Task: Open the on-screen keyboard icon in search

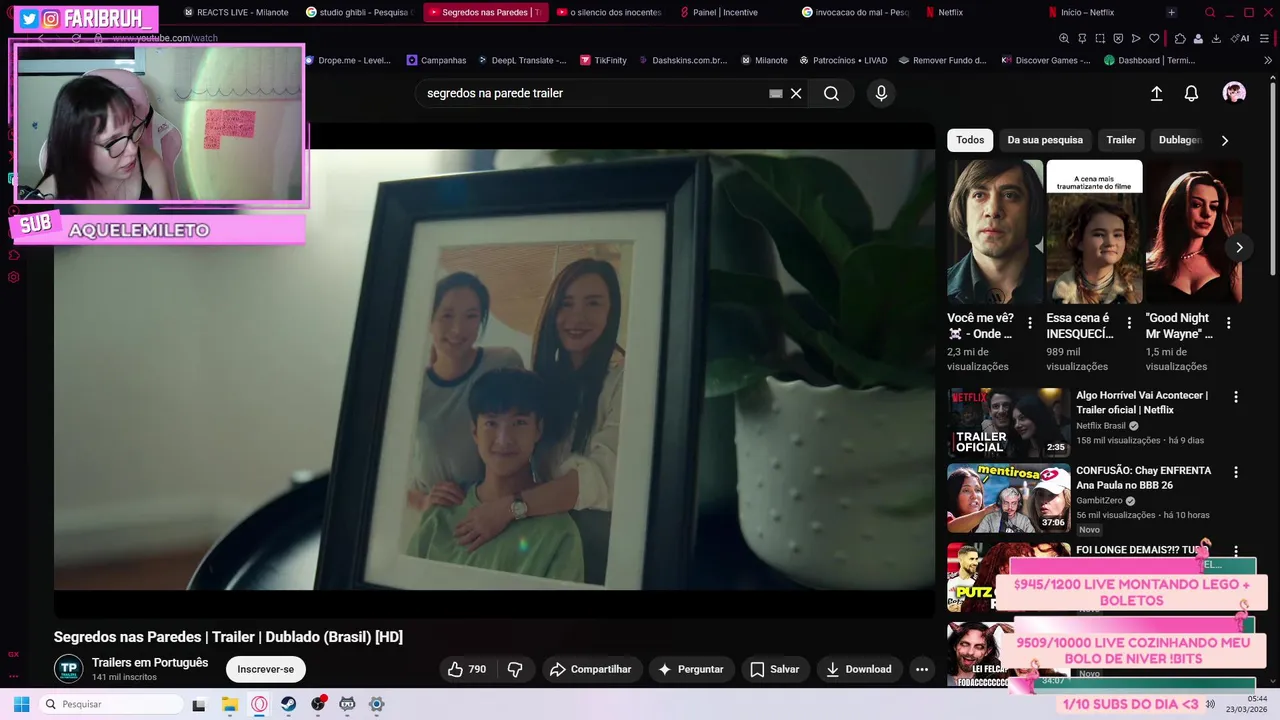Action: pyautogui.click(x=775, y=93)
